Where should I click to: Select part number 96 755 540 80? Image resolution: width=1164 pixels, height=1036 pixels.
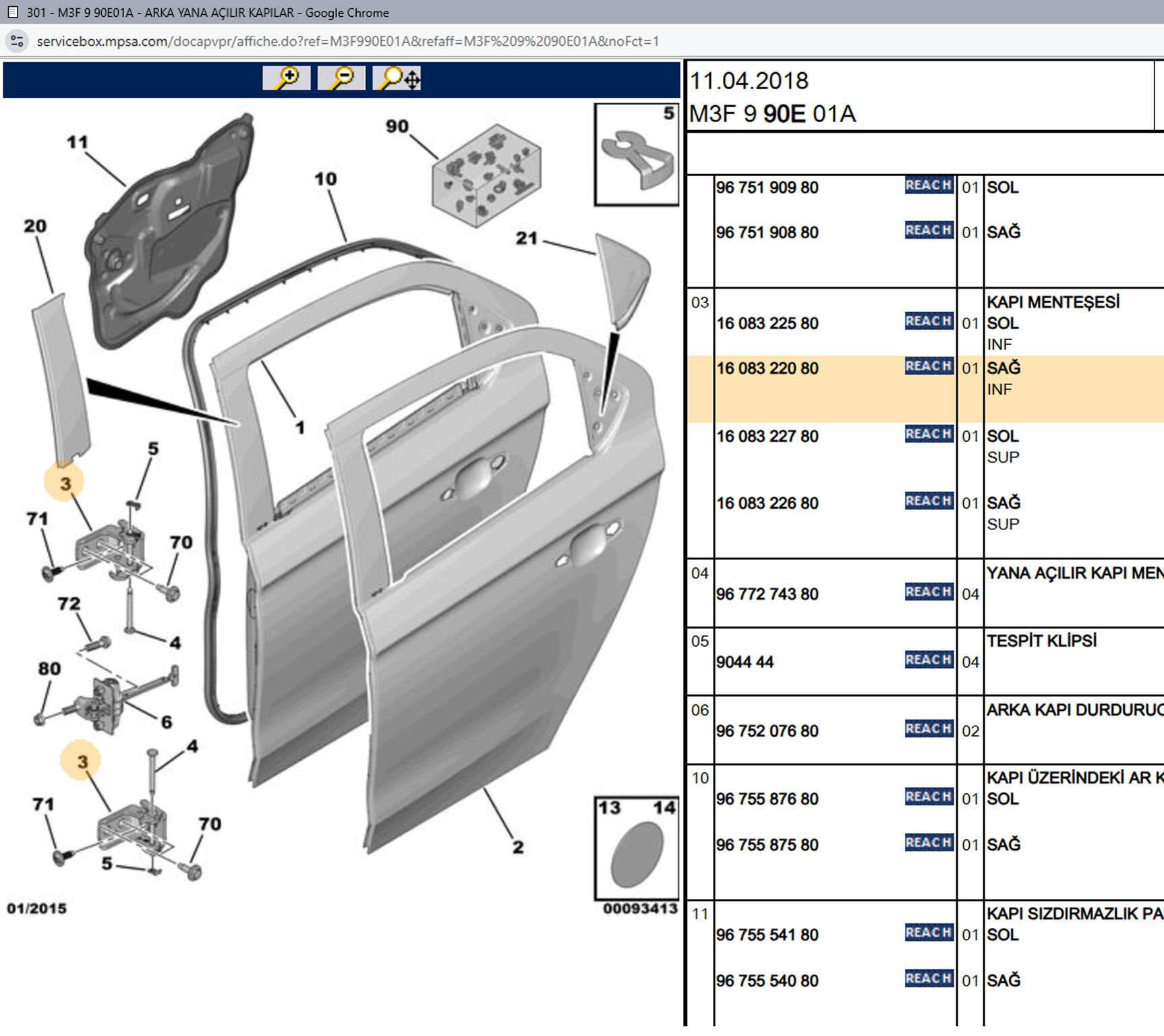(x=767, y=981)
